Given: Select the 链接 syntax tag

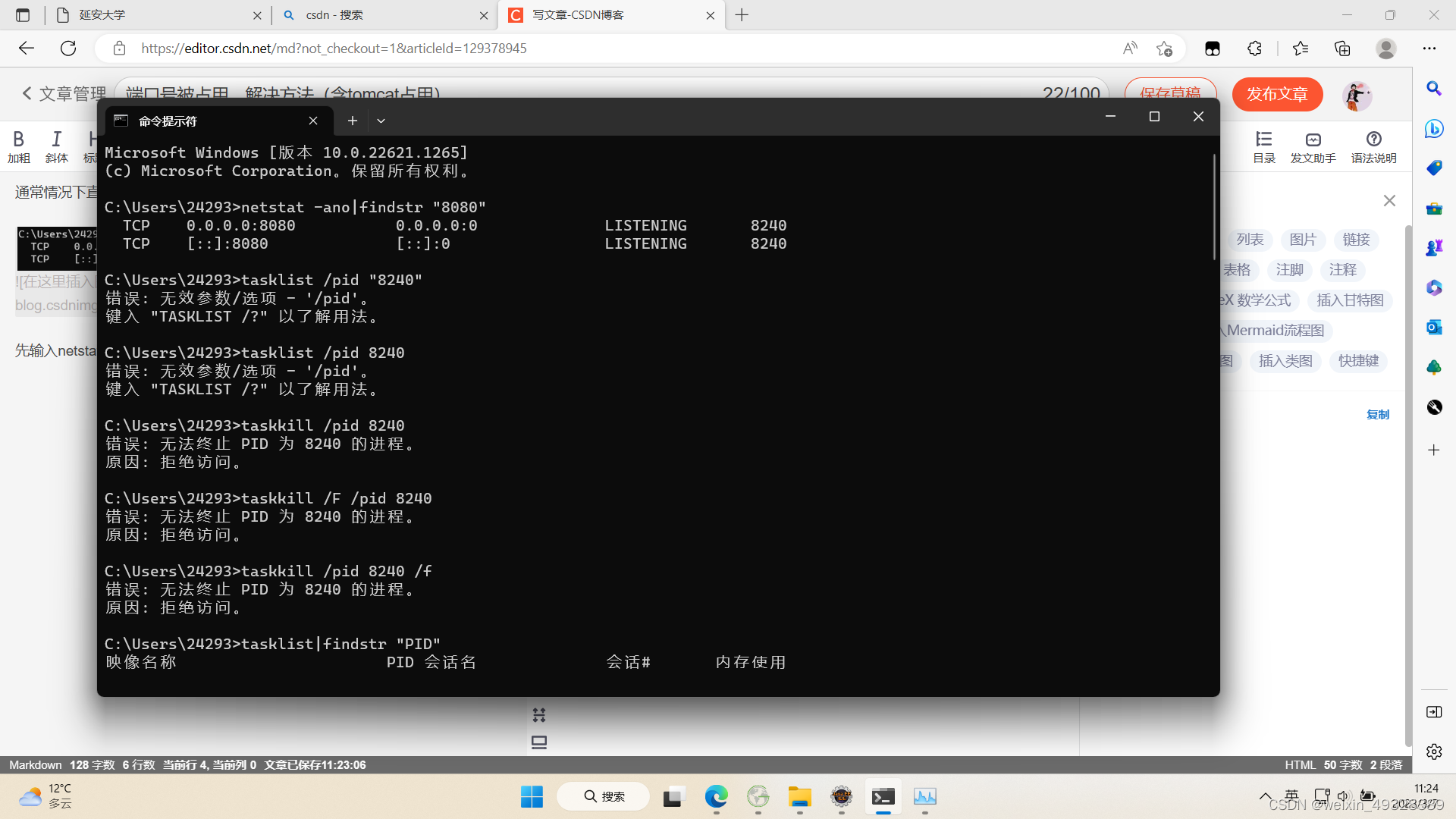Looking at the screenshot, I should [1356, 240].
